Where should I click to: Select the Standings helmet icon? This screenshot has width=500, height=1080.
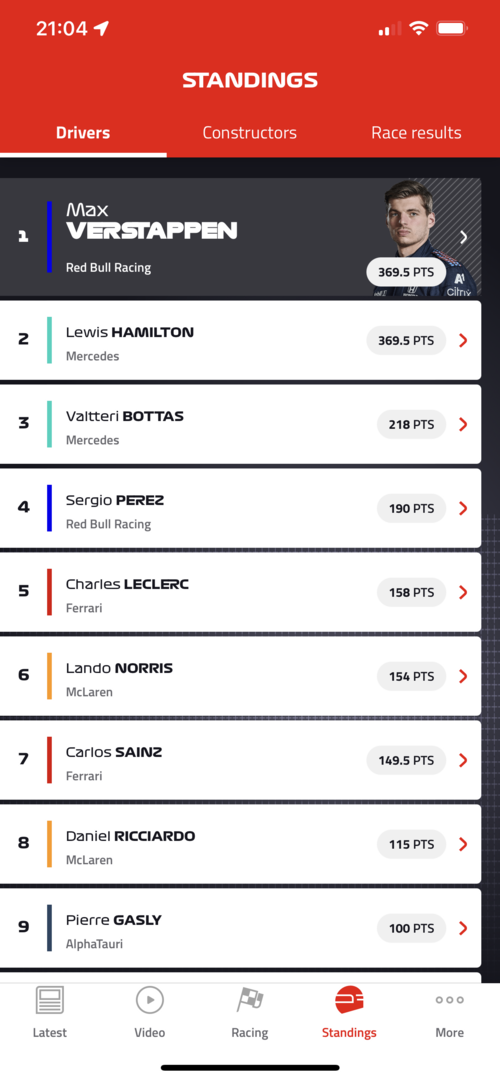click(349, 999)
